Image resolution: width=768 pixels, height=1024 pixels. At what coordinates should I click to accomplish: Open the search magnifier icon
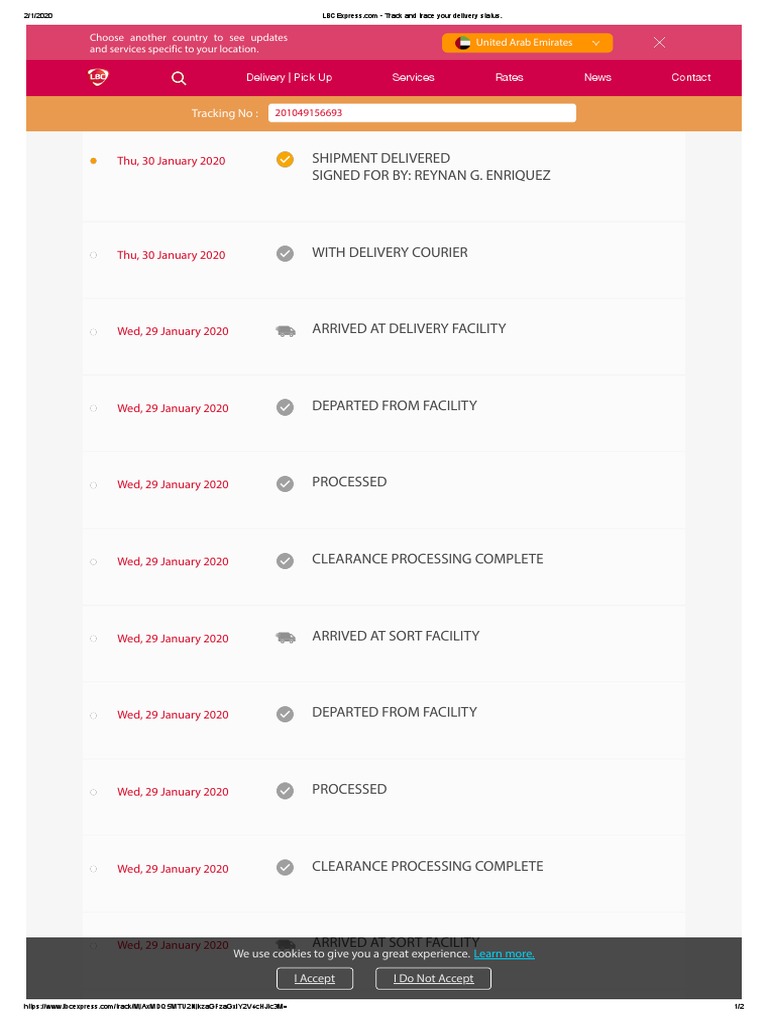tap(179, 78)
